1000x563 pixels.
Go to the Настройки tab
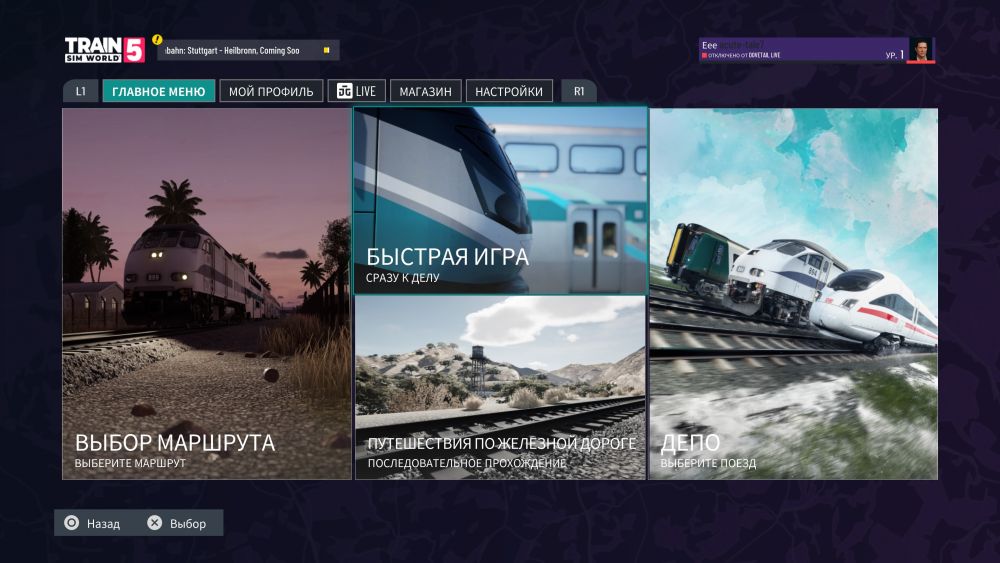[x=509, y=91]
